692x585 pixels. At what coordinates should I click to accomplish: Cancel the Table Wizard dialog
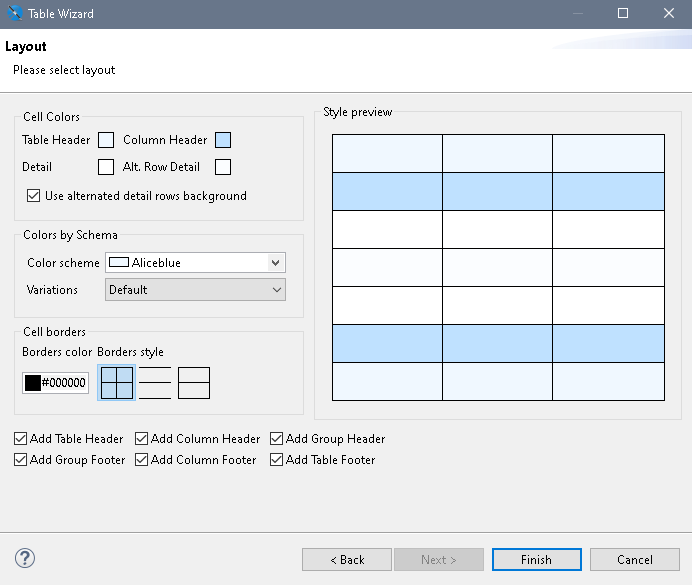634,560
